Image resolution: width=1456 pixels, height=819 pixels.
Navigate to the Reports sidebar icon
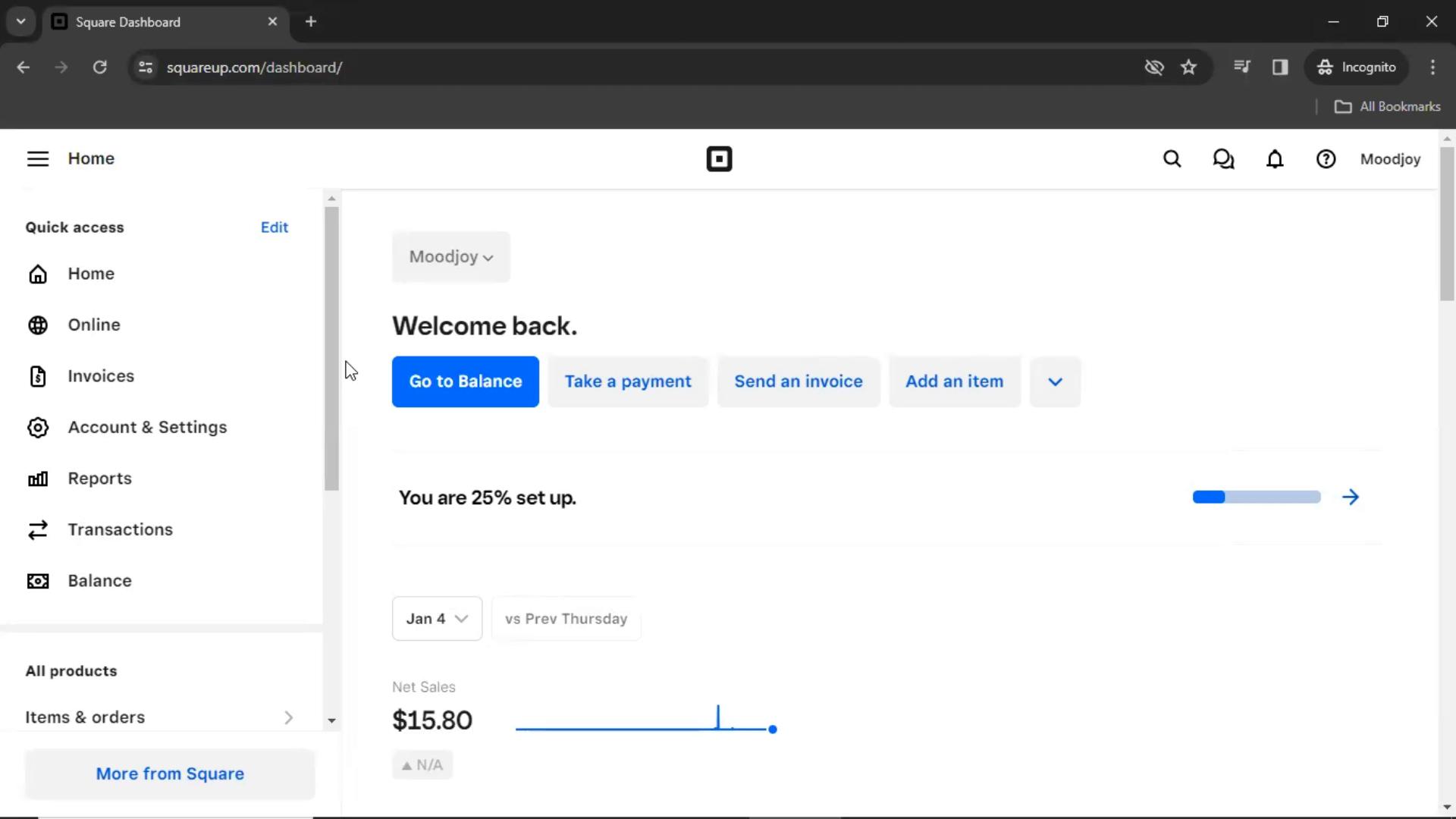coord(38,478)
